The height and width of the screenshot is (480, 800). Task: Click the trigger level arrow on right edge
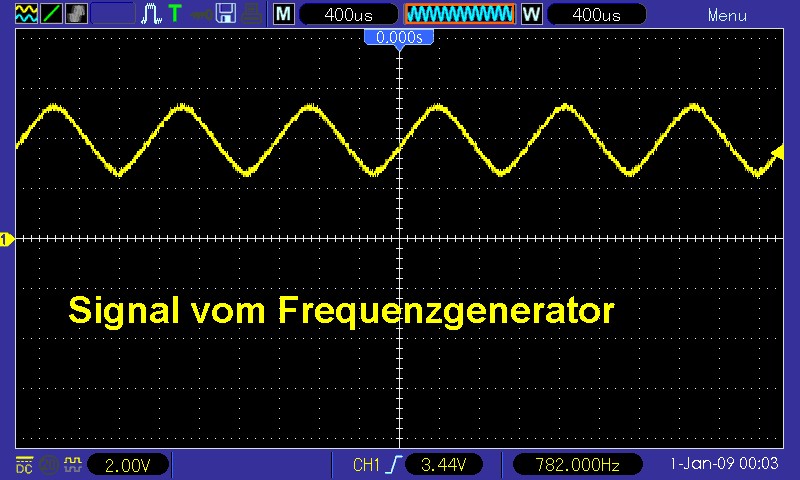coord(778,152)
